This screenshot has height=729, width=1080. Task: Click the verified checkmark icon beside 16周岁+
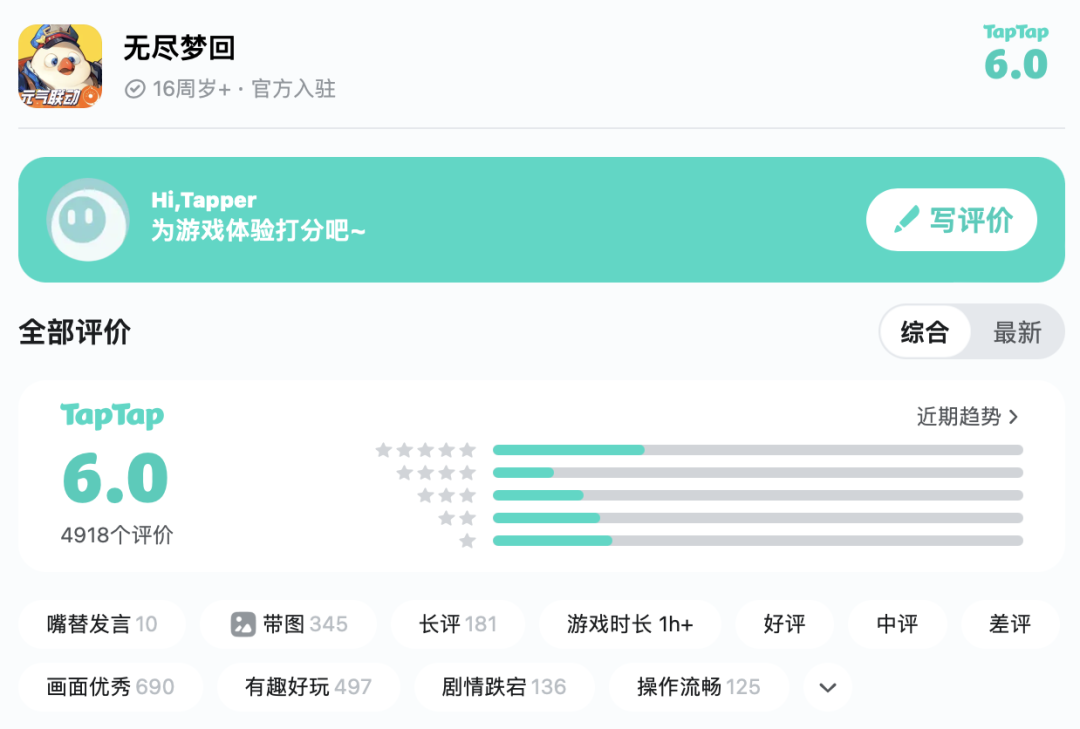tap(135, 90)
